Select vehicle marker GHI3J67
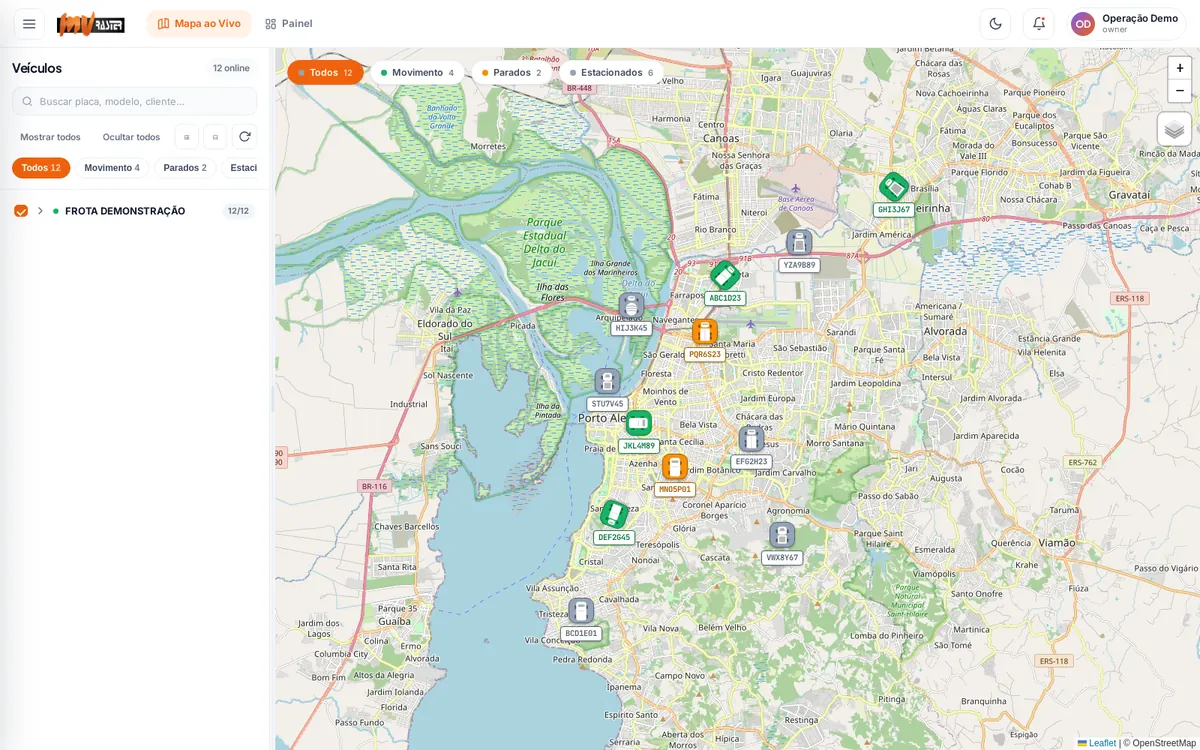The height and width of the screenshot is (750, 1200). click(894, 187)
